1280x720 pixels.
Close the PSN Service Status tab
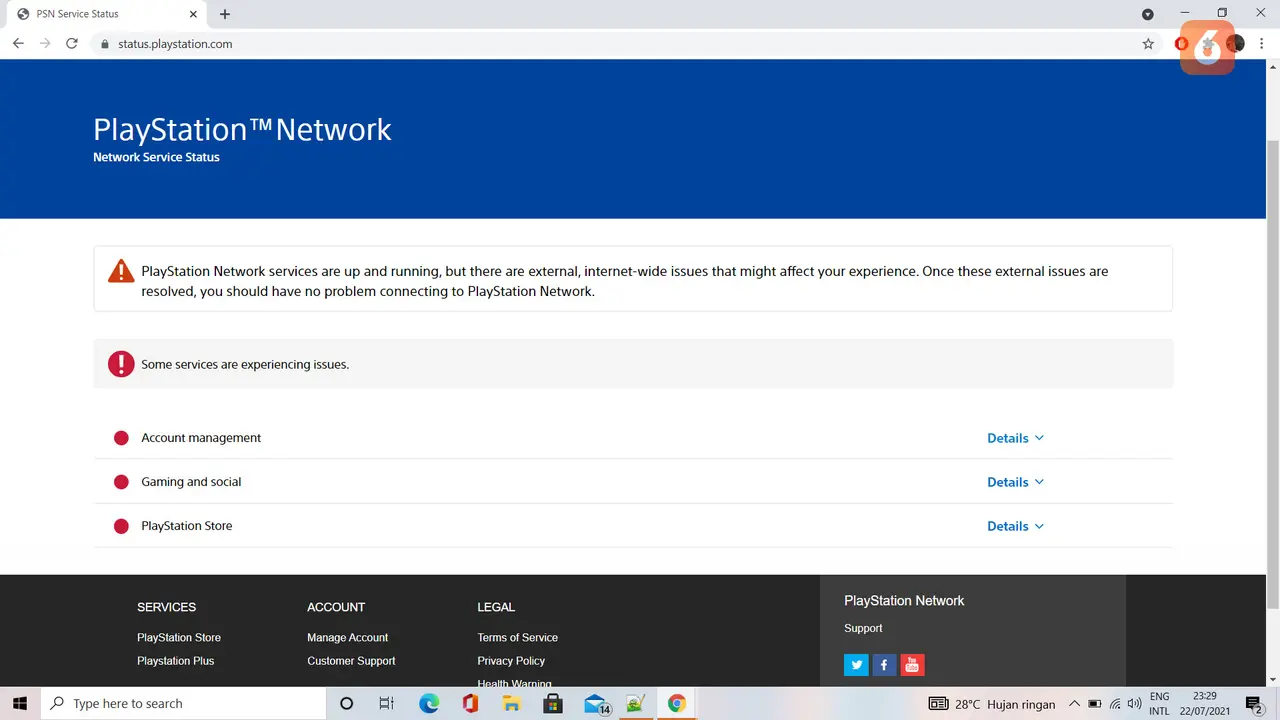coord(193,14)
